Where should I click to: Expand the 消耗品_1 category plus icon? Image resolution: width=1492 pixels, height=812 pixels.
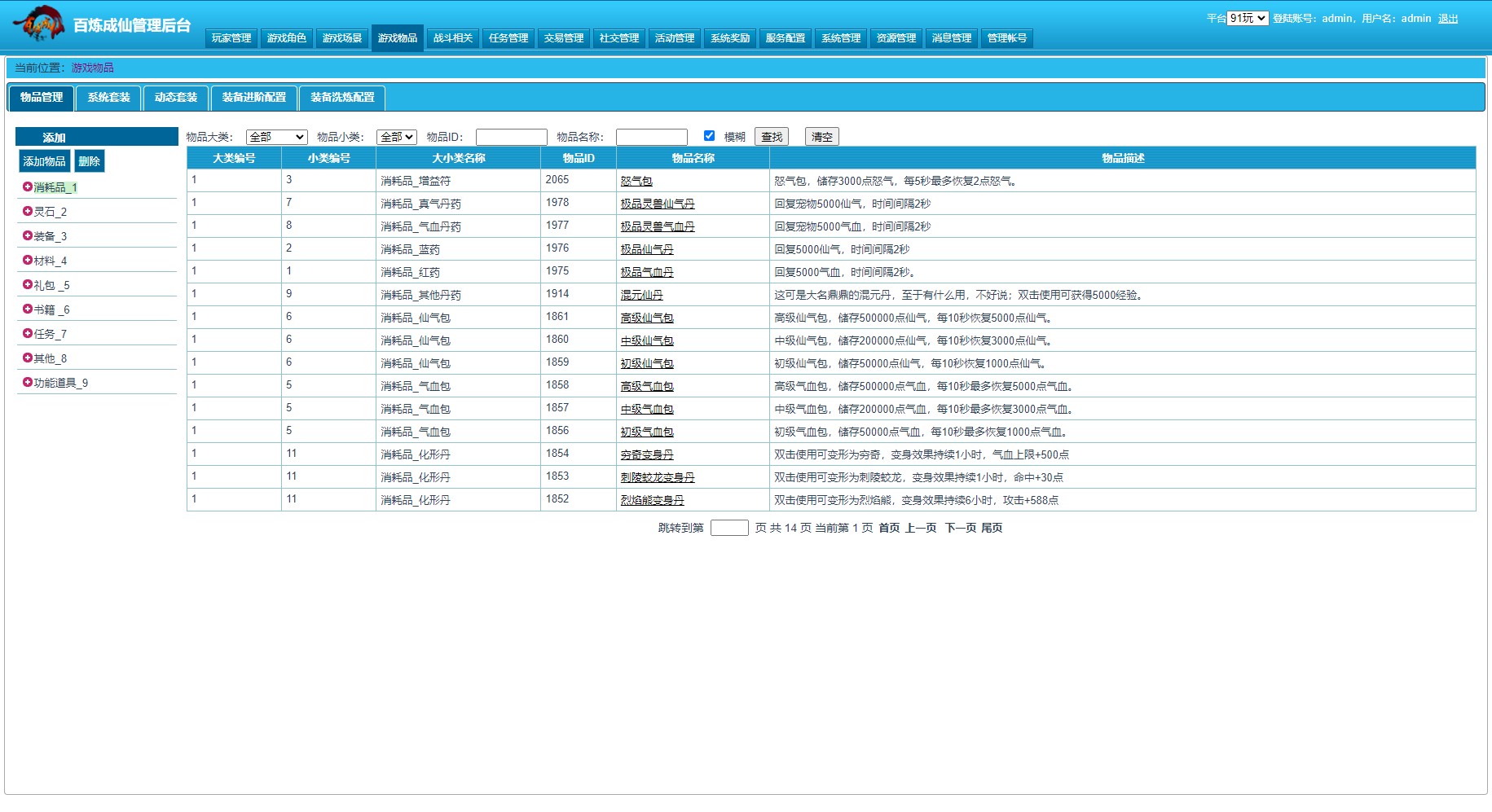click(28, 187)
